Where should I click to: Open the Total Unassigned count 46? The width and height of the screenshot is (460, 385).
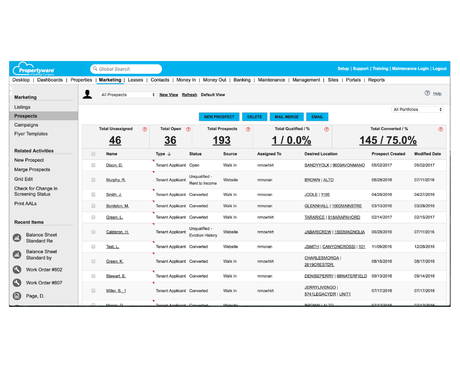click(x=115, y=140)
